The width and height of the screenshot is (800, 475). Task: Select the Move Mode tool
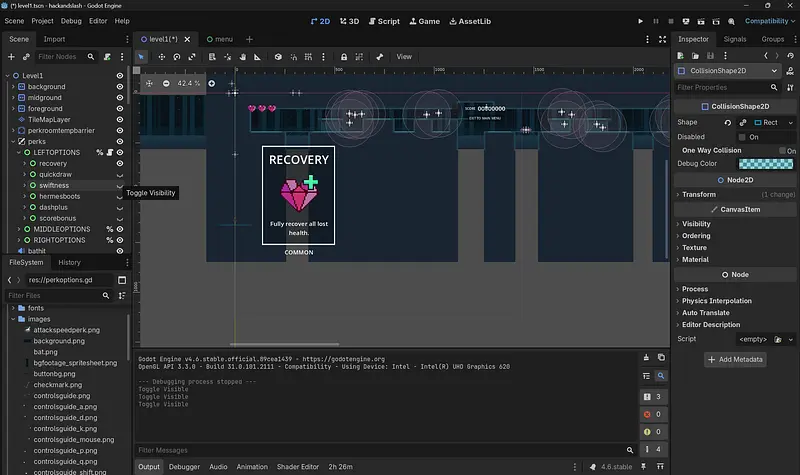pos(161,57)
